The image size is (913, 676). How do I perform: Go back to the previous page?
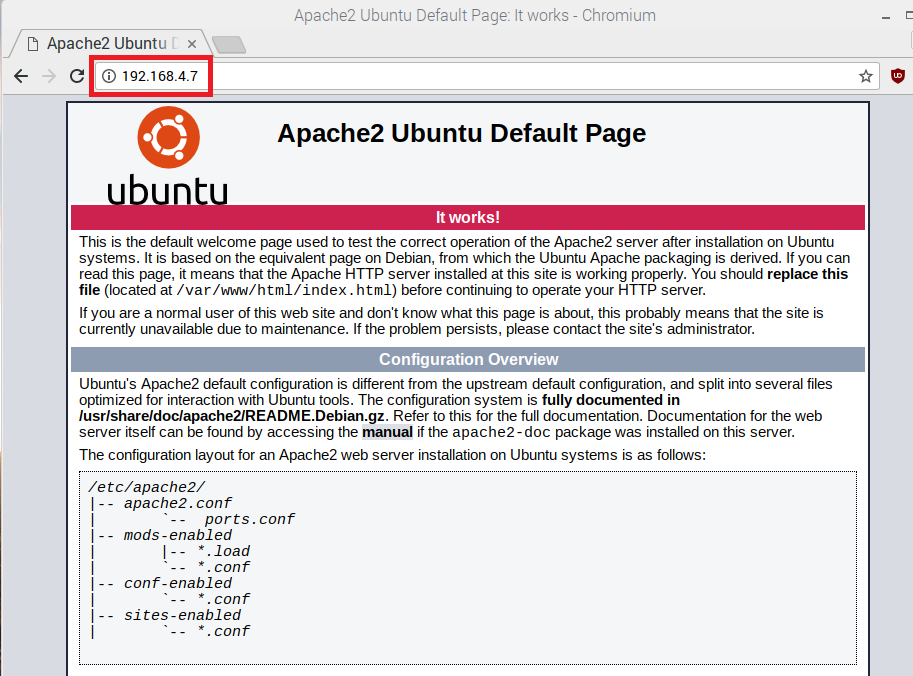click(21, 76)
